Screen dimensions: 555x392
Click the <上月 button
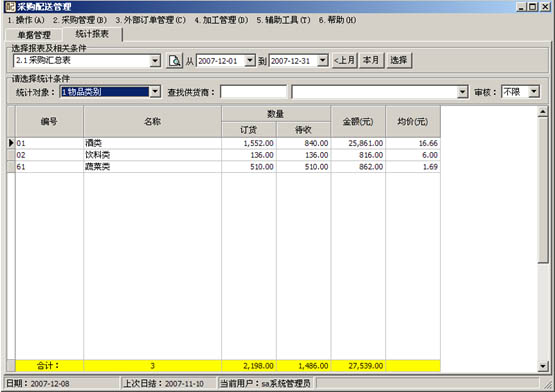(x=344, y=61)
